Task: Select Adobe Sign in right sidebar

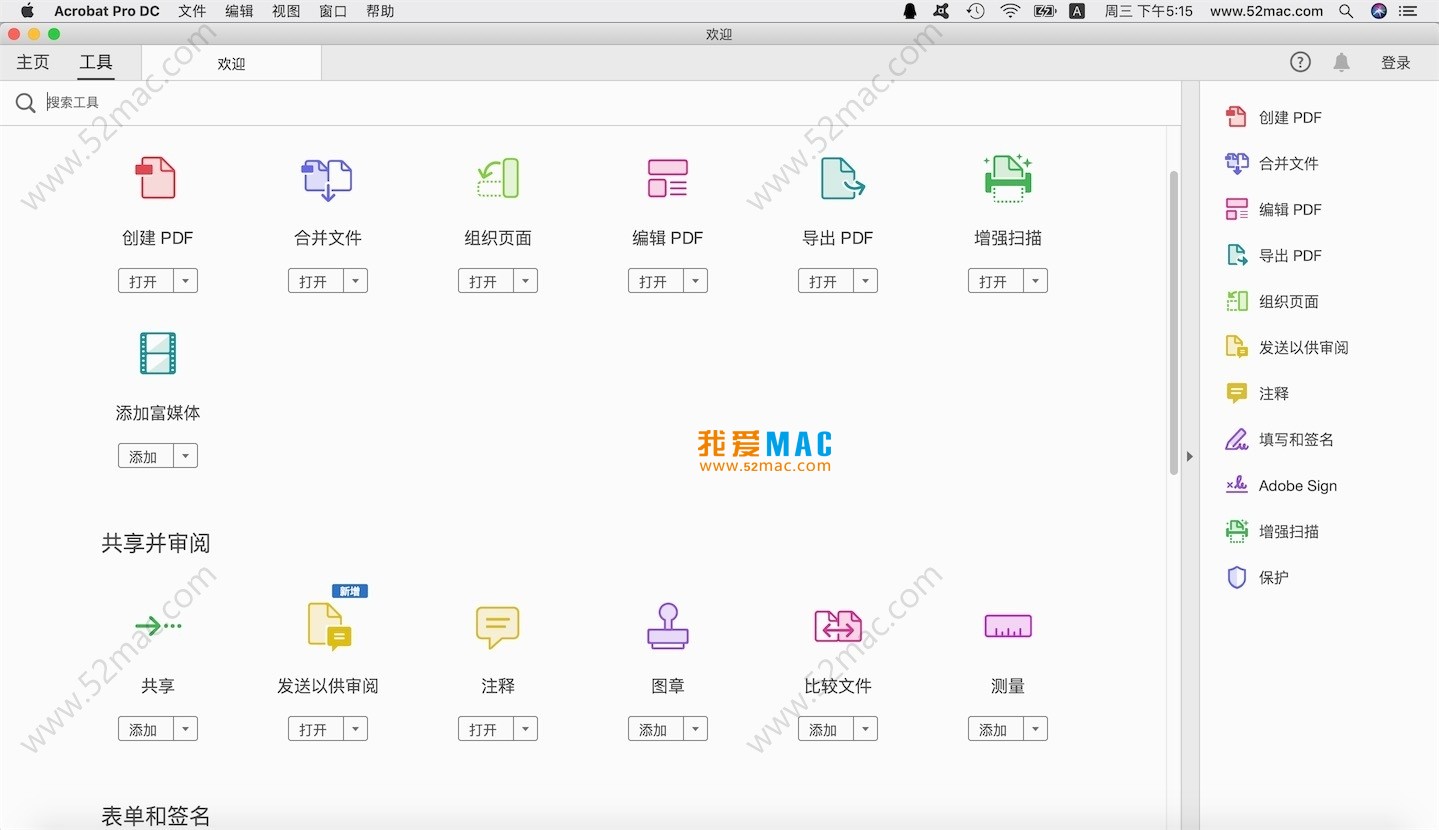Action: point(1281,485)
